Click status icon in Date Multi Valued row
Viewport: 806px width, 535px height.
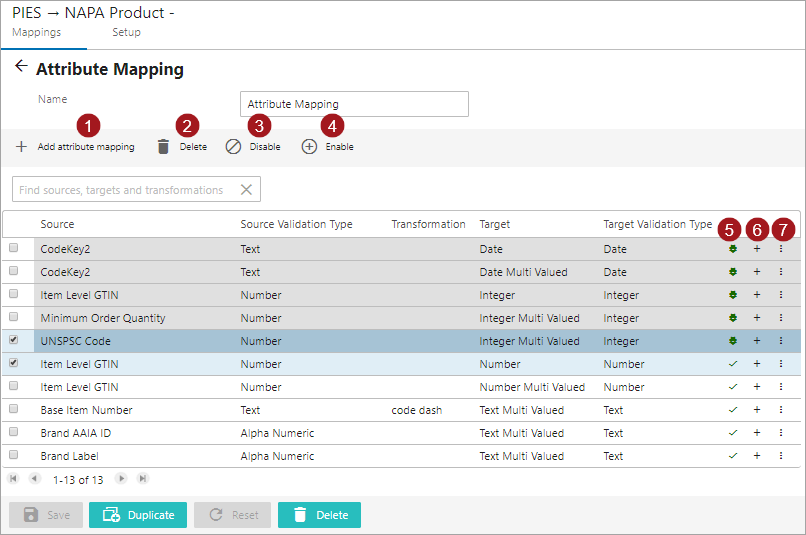click(x=733, y=272)
